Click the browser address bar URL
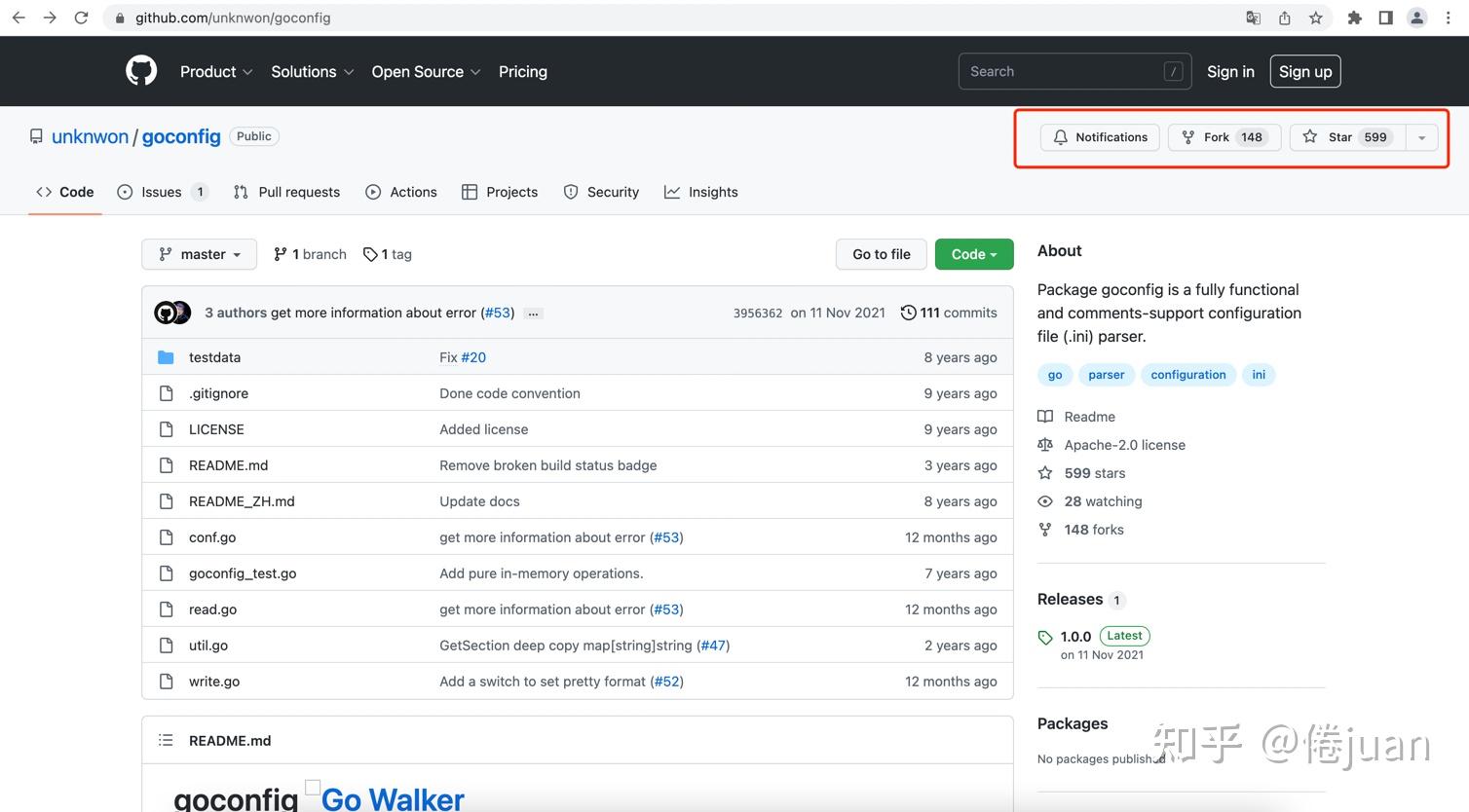This screenshot has height=812, width=1469. [233, 18]
